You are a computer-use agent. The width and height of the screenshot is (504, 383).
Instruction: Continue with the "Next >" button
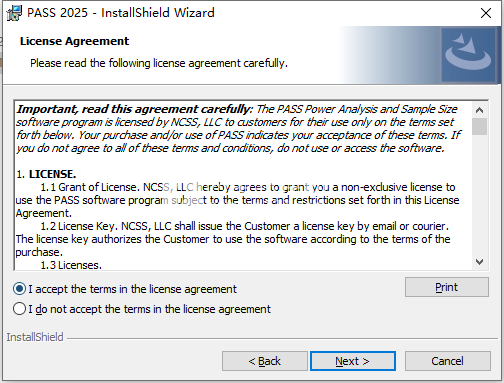pyautogui.click(x=353, y=361)
